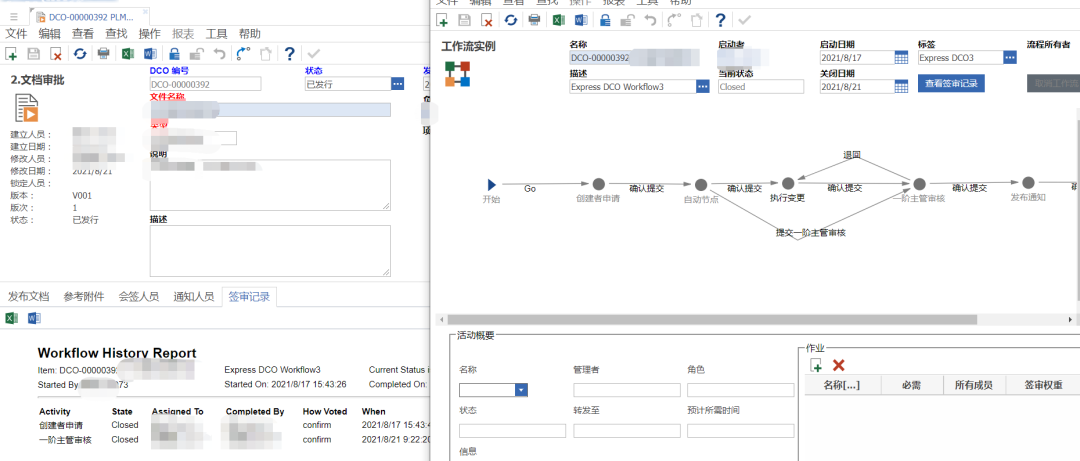This screenshot has height=461, width=1080.
Task: Open ellipsis picker beside 标签 Express DCO3
Action: pos(1010,58)
